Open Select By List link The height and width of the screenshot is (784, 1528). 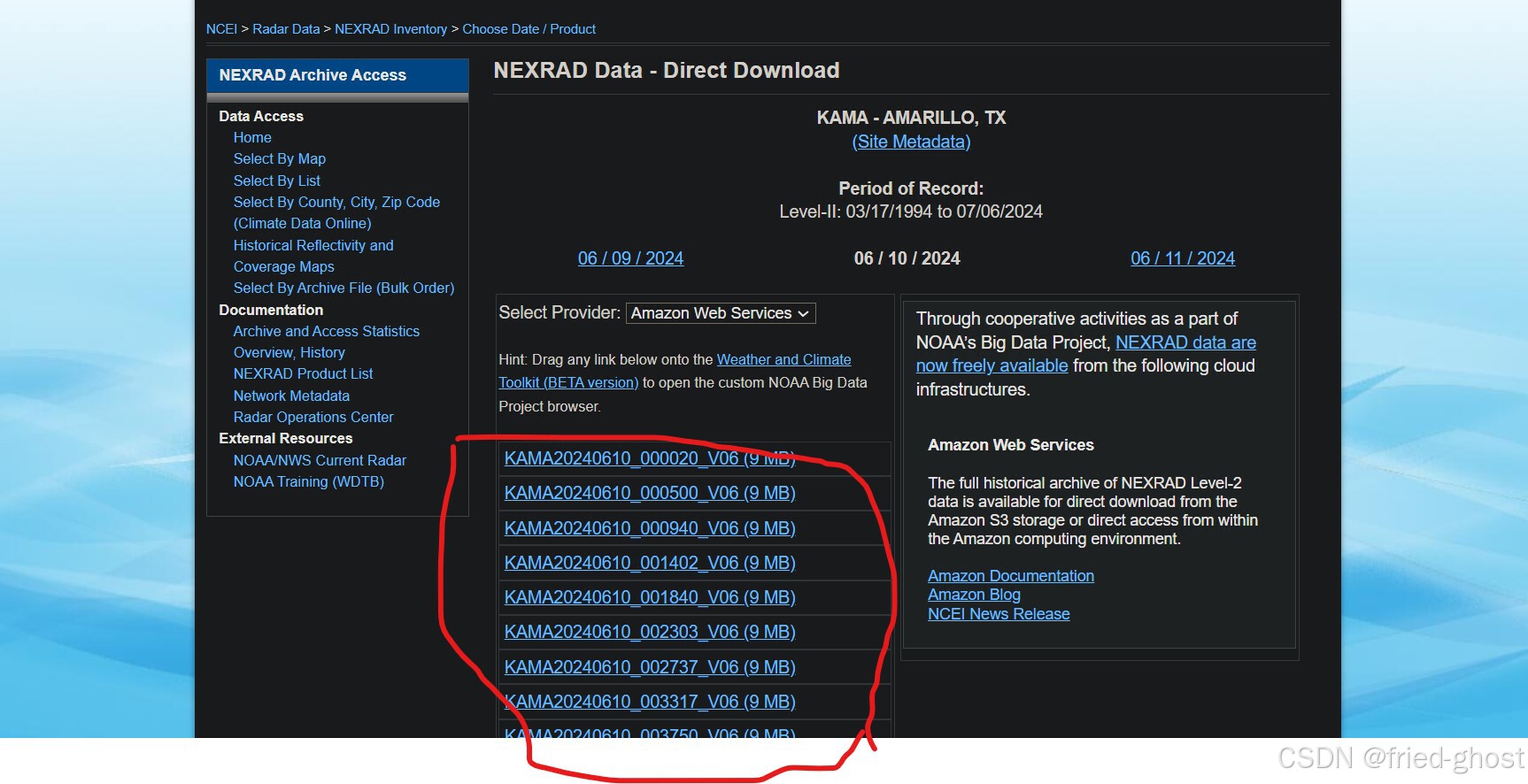point(277,181)
